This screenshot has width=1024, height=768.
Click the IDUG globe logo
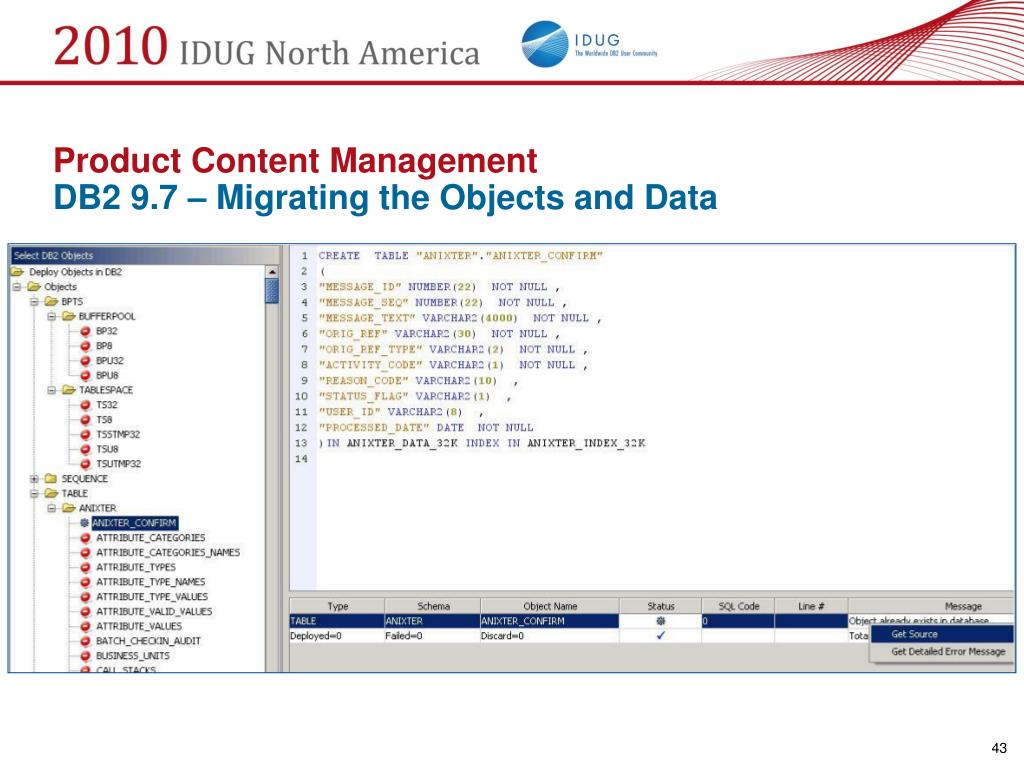[x=545, y=44]
